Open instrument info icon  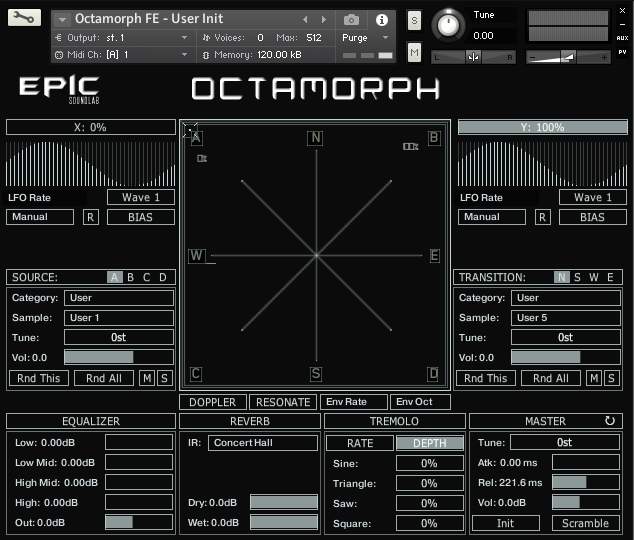click(x=381, y=19)
